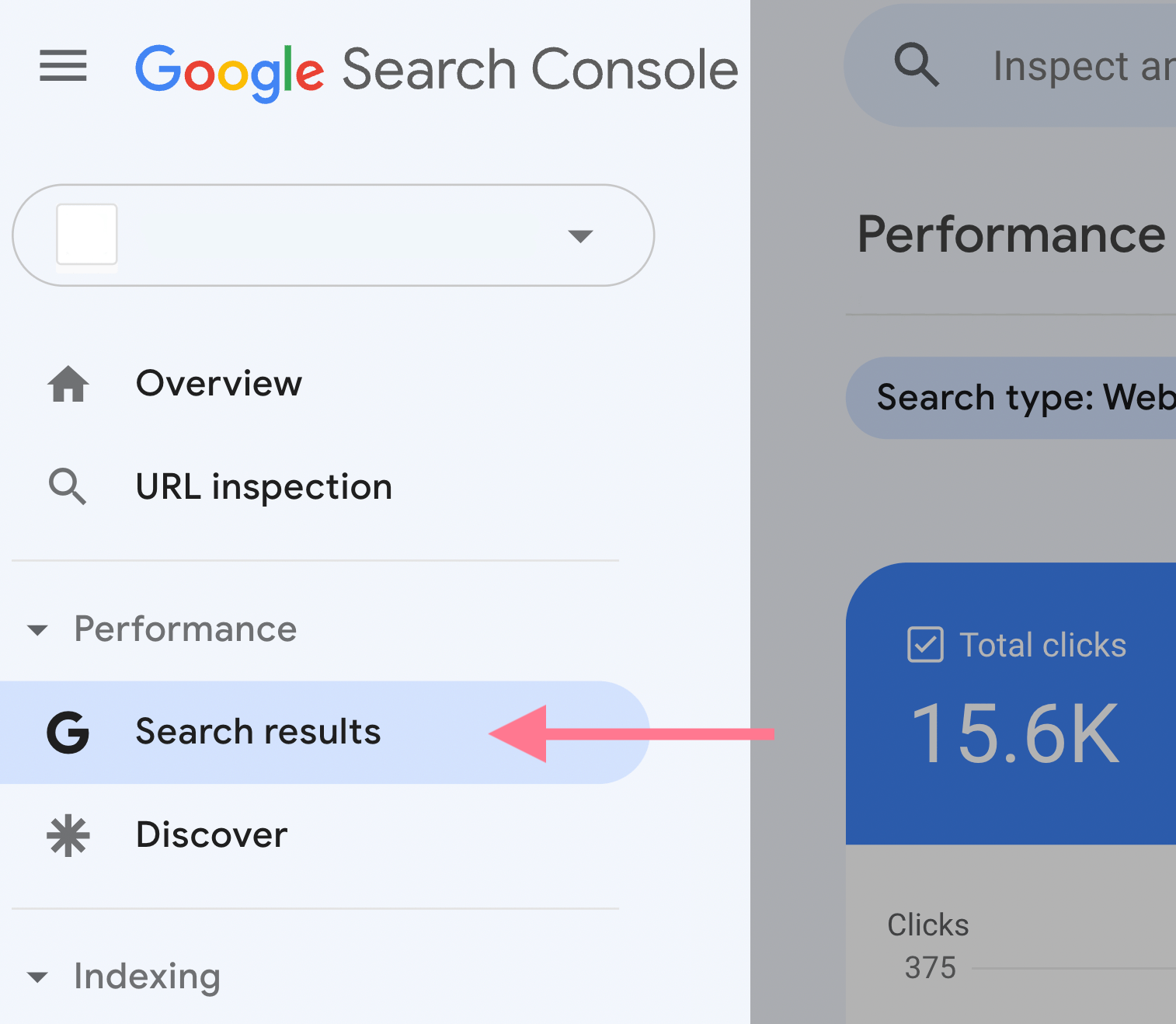
Task: Open the property selector dropdown
Action: click(580, 236)
